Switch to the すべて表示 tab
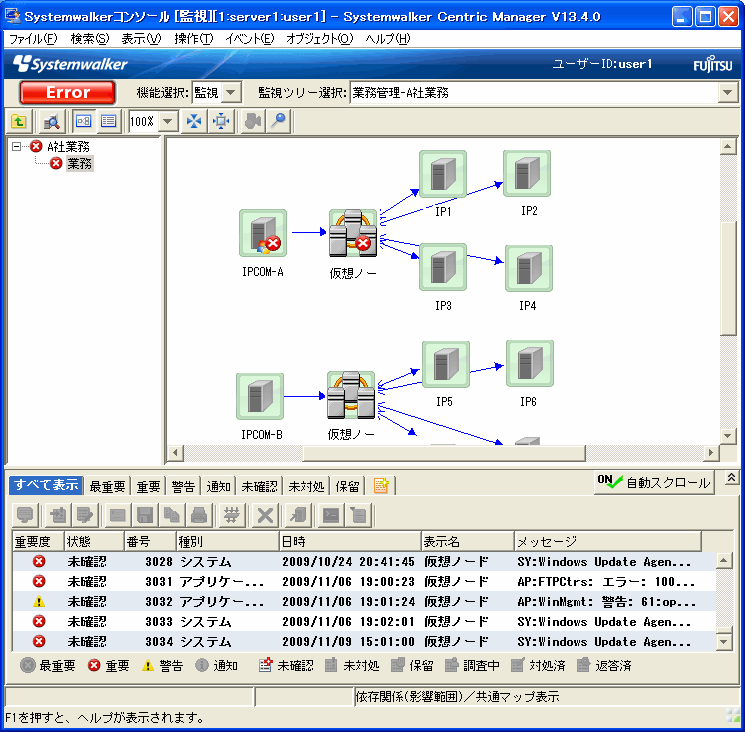Image resolution: width=745 pixels, height=732 pixels. (x=46, y=485)
